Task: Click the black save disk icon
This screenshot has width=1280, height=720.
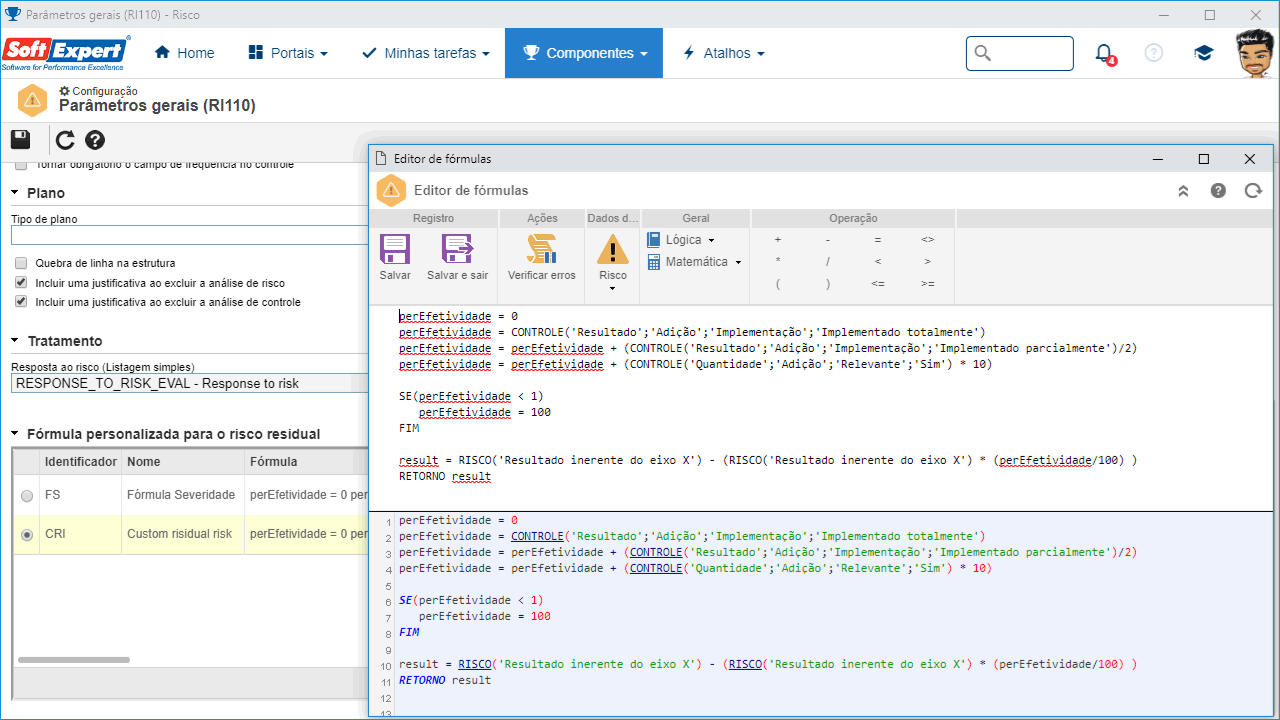Action: click(x=21, y=140)
